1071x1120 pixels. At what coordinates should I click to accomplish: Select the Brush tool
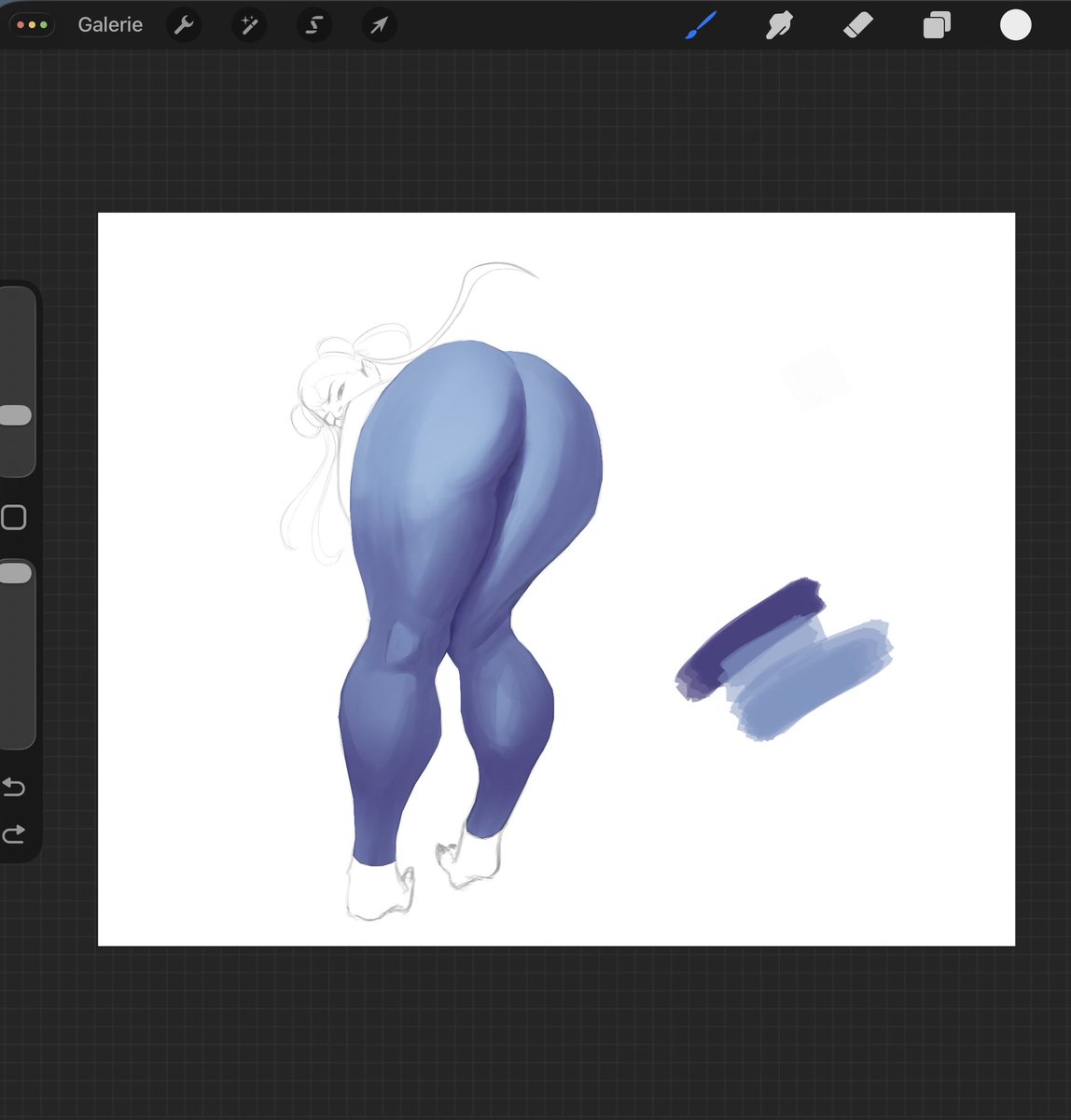coord(702,25)
